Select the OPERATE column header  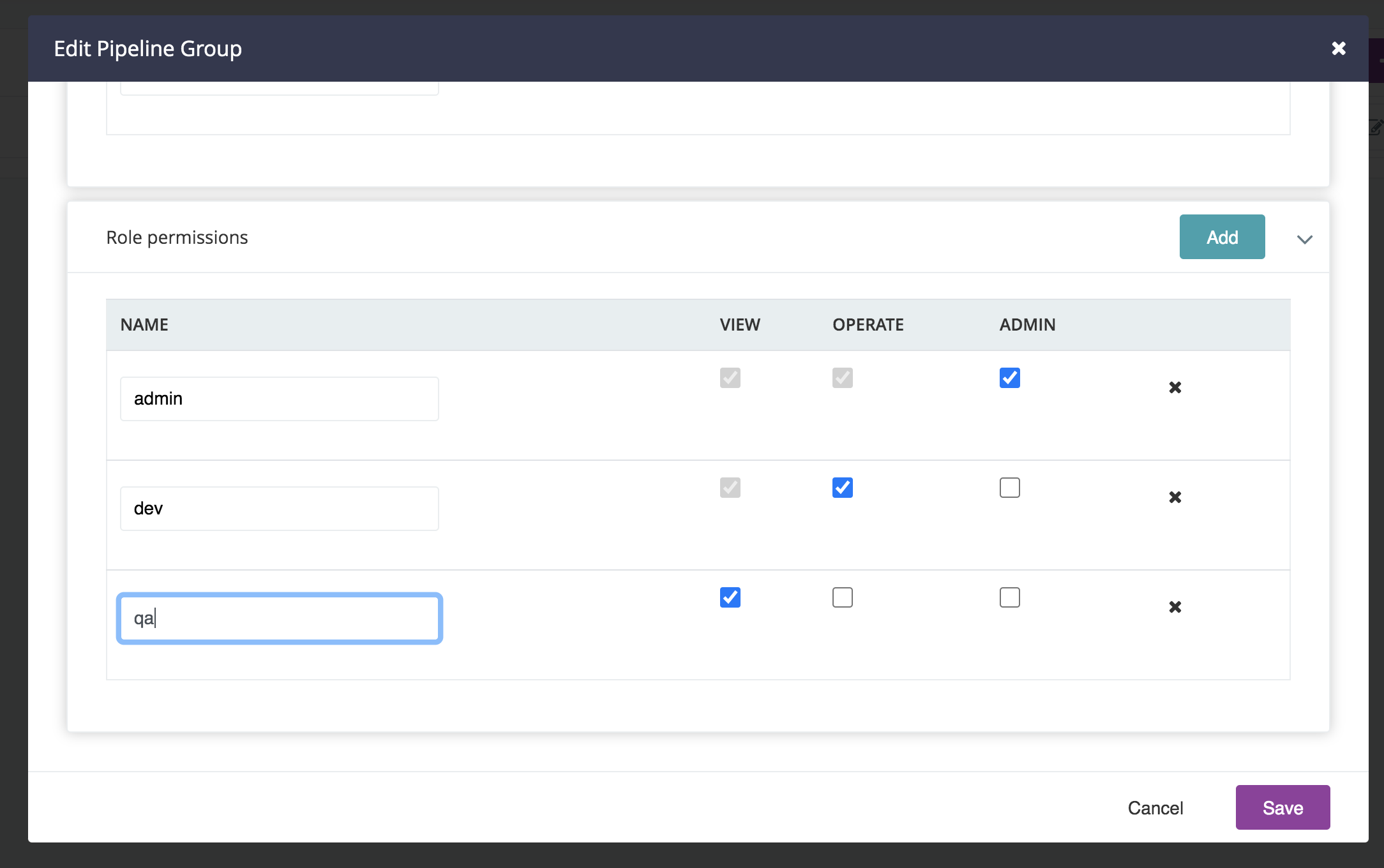[x=868, y=325]
